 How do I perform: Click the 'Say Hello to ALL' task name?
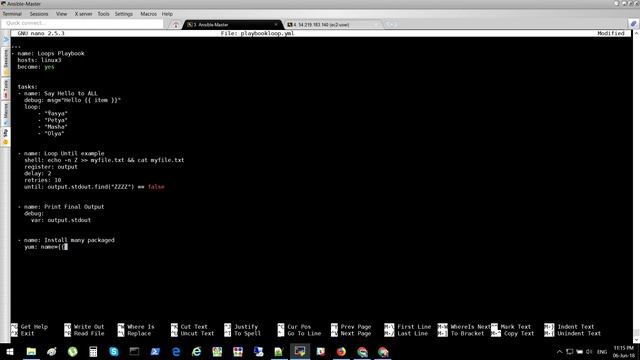71,93
